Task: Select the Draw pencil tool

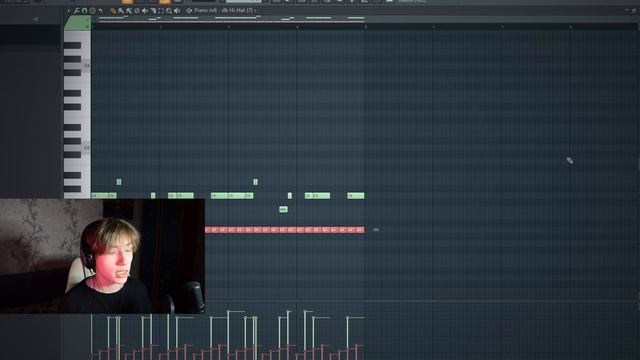Action: (x=113, y=11)
